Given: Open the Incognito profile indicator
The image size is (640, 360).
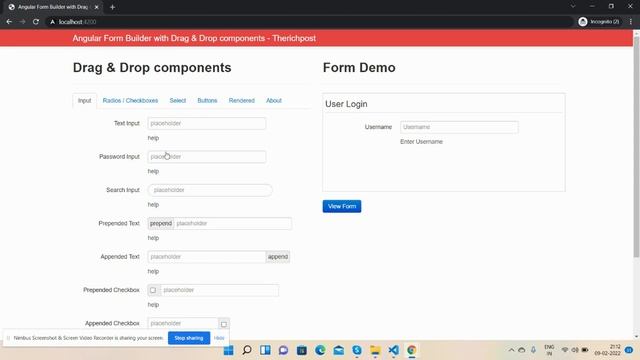Looking at the screenshot, I should [x=599, y=22].
